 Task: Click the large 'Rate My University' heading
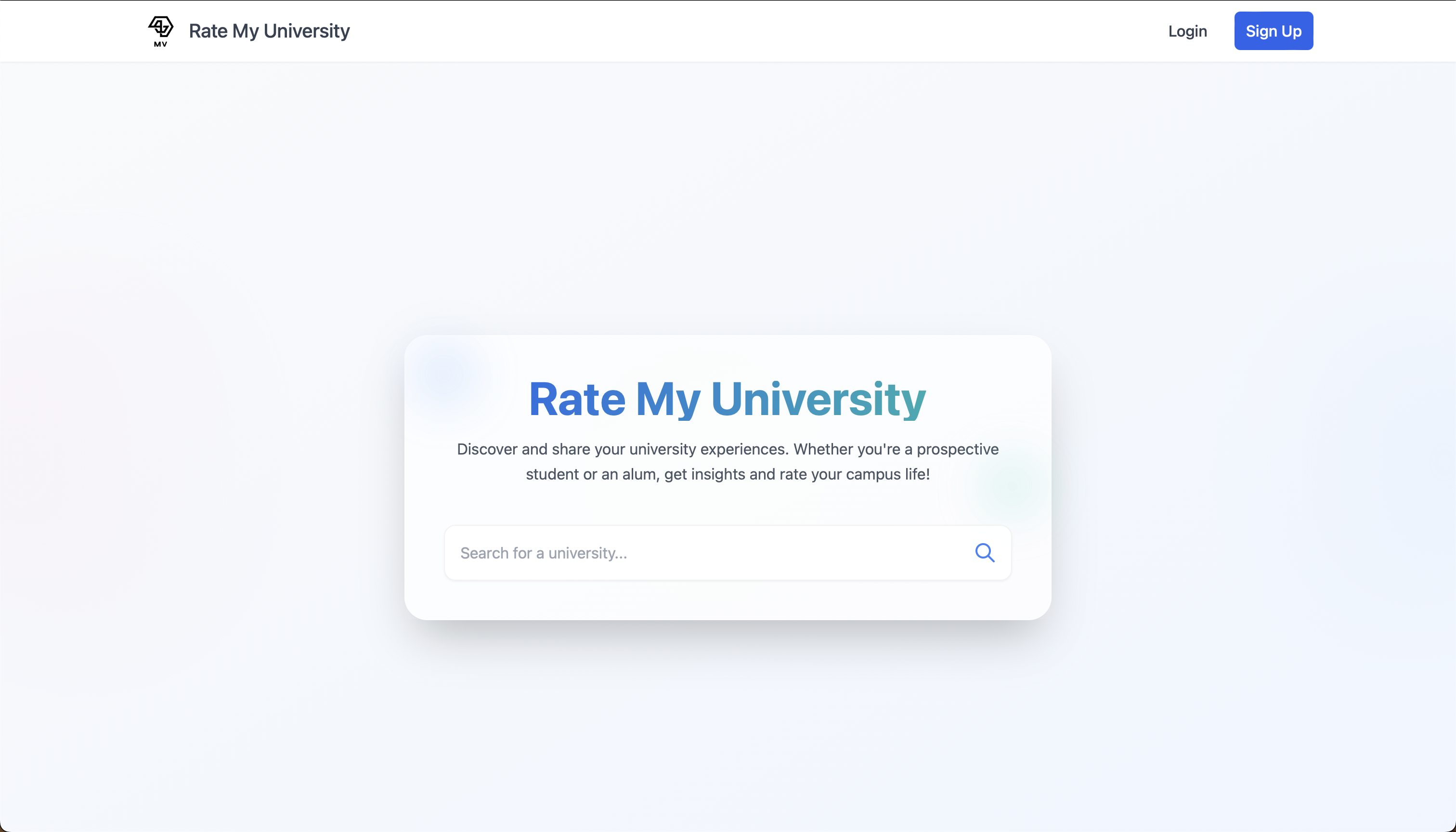pyautogui.click(x=727, y=399)
